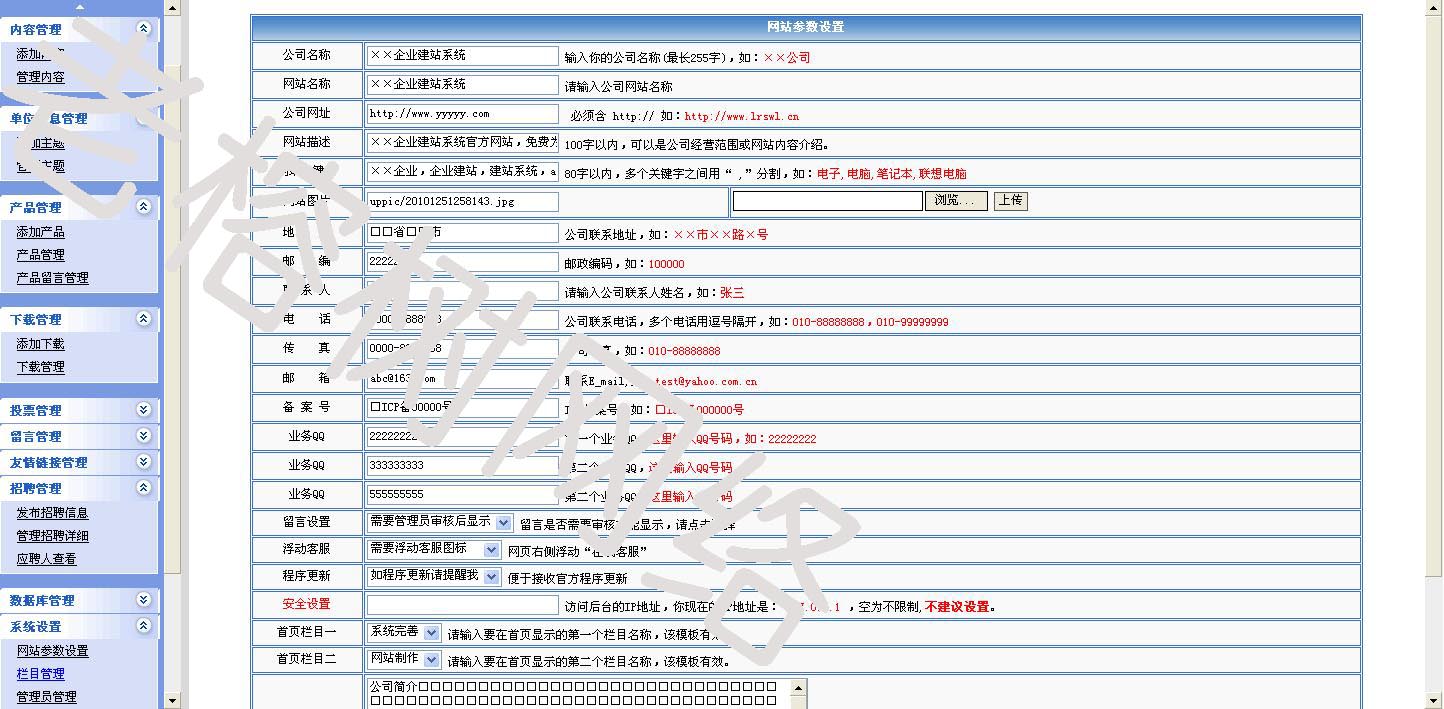Open the 浮动客服 dropdown
The width and height of the screenshot is (1444, 709).
491,550
